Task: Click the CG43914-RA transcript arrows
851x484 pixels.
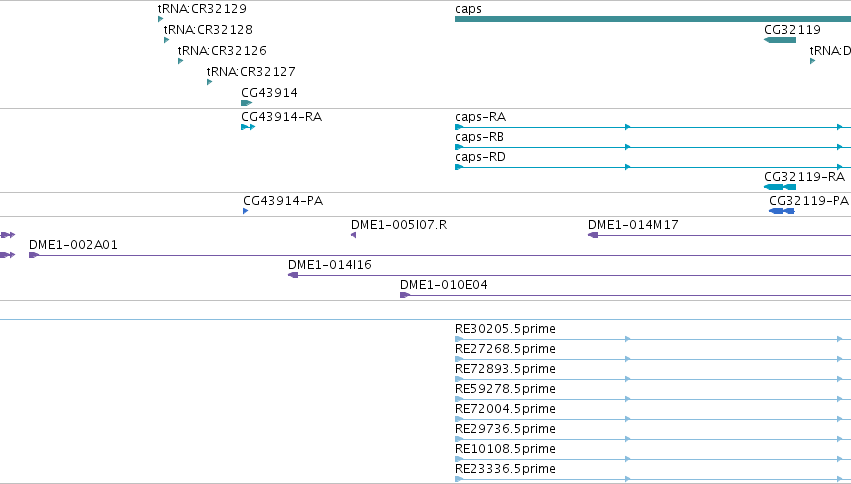Action: click(x=248, y=127)
